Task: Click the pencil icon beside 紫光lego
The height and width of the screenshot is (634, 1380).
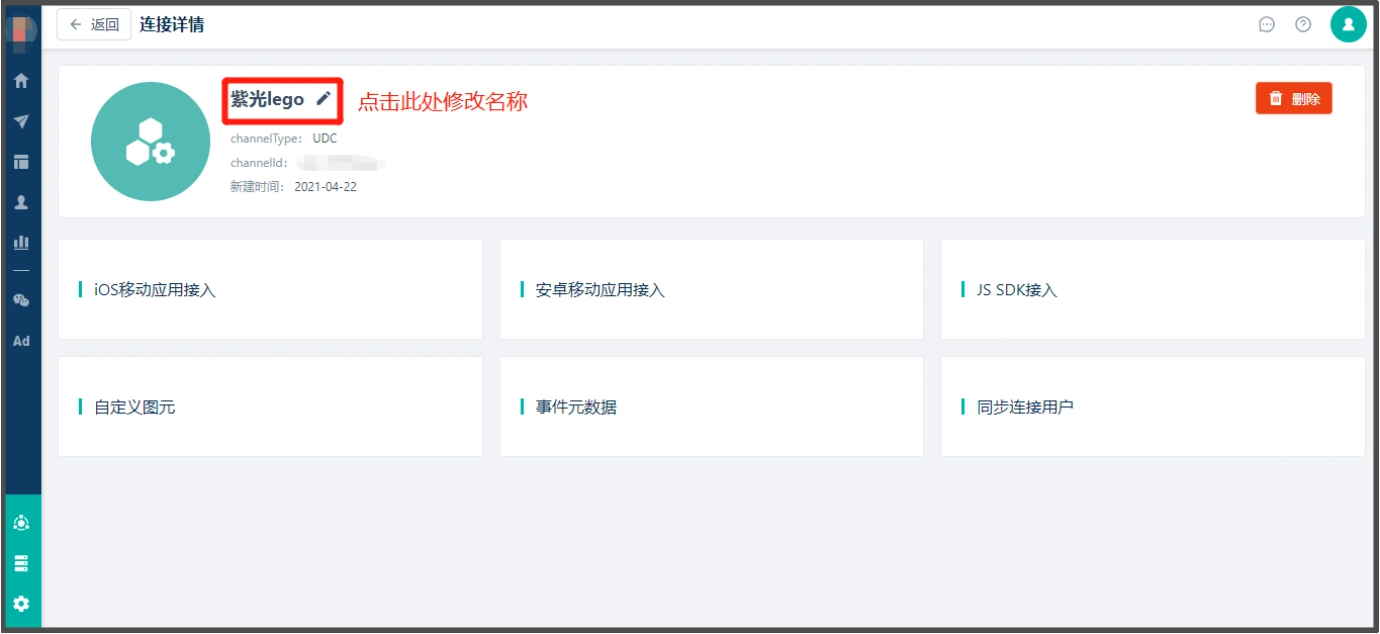Action: pos(323,99)
